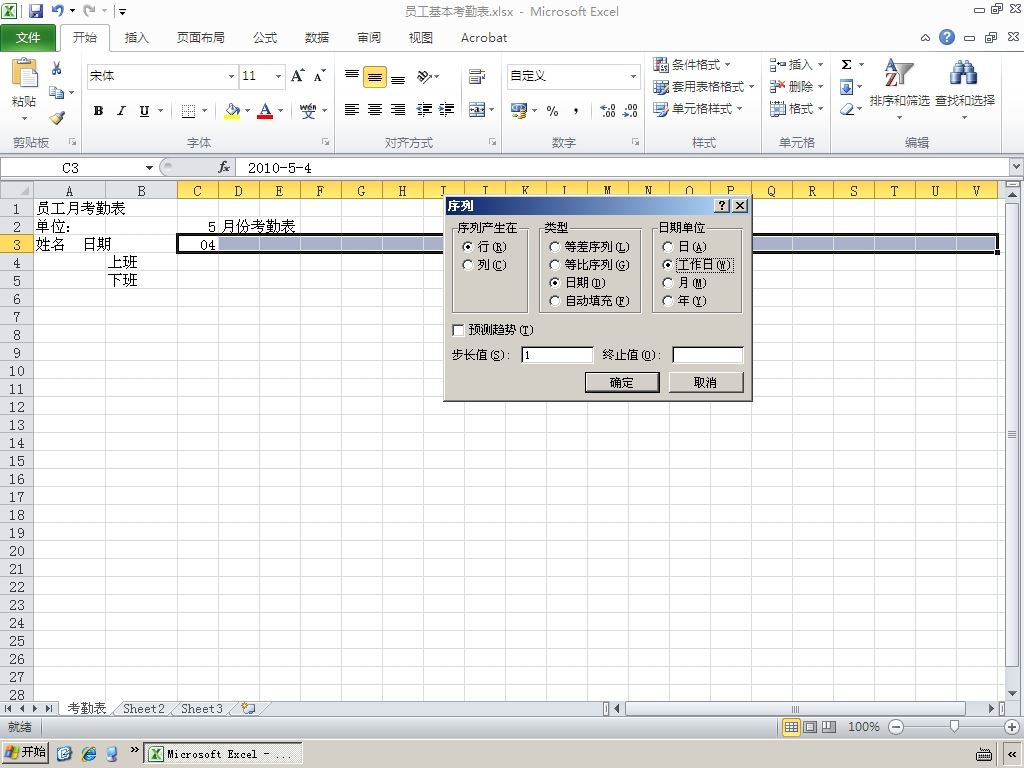Click the Paste clipboard icon

click(x=24, y=73)
